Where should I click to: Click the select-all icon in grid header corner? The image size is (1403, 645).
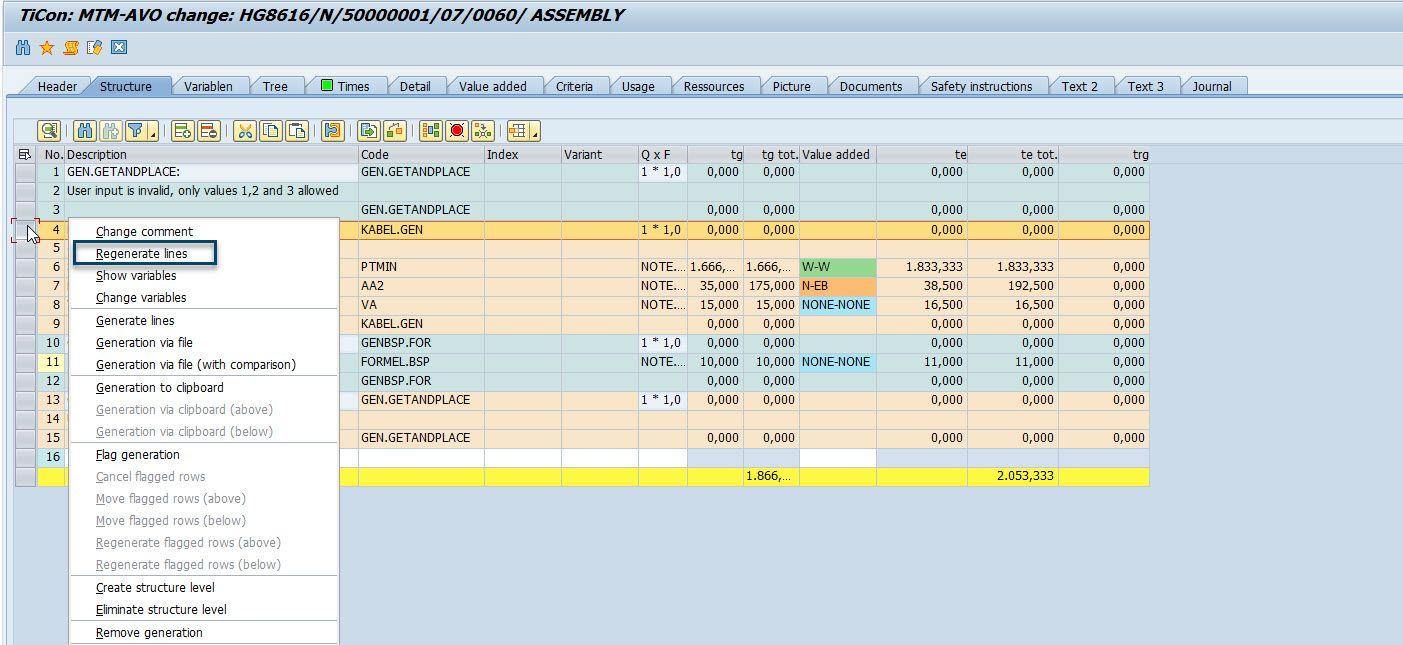(x=25, y=155)
